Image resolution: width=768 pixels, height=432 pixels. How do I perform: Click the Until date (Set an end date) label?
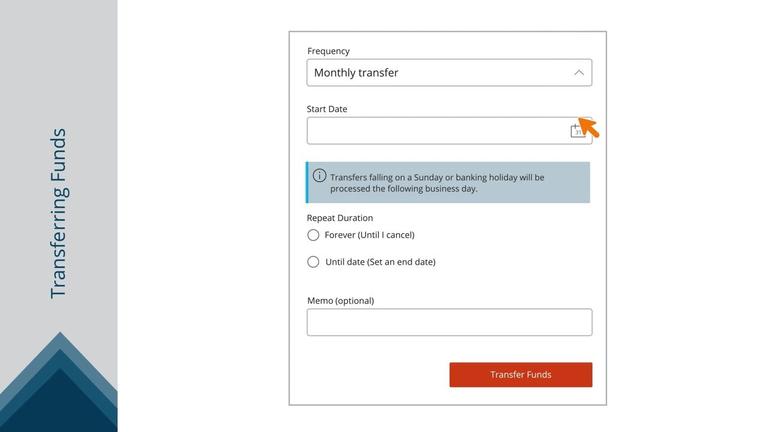[380, 262]
